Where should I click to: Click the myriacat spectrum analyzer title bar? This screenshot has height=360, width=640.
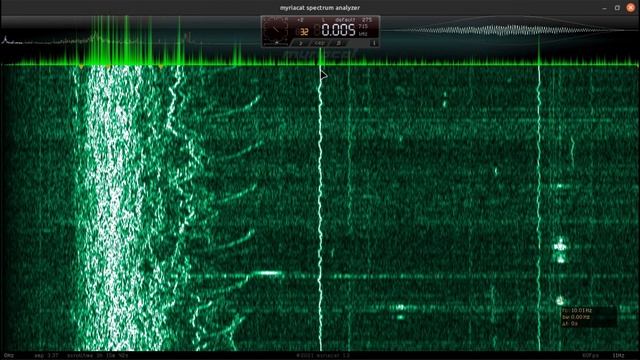point(320,8)
